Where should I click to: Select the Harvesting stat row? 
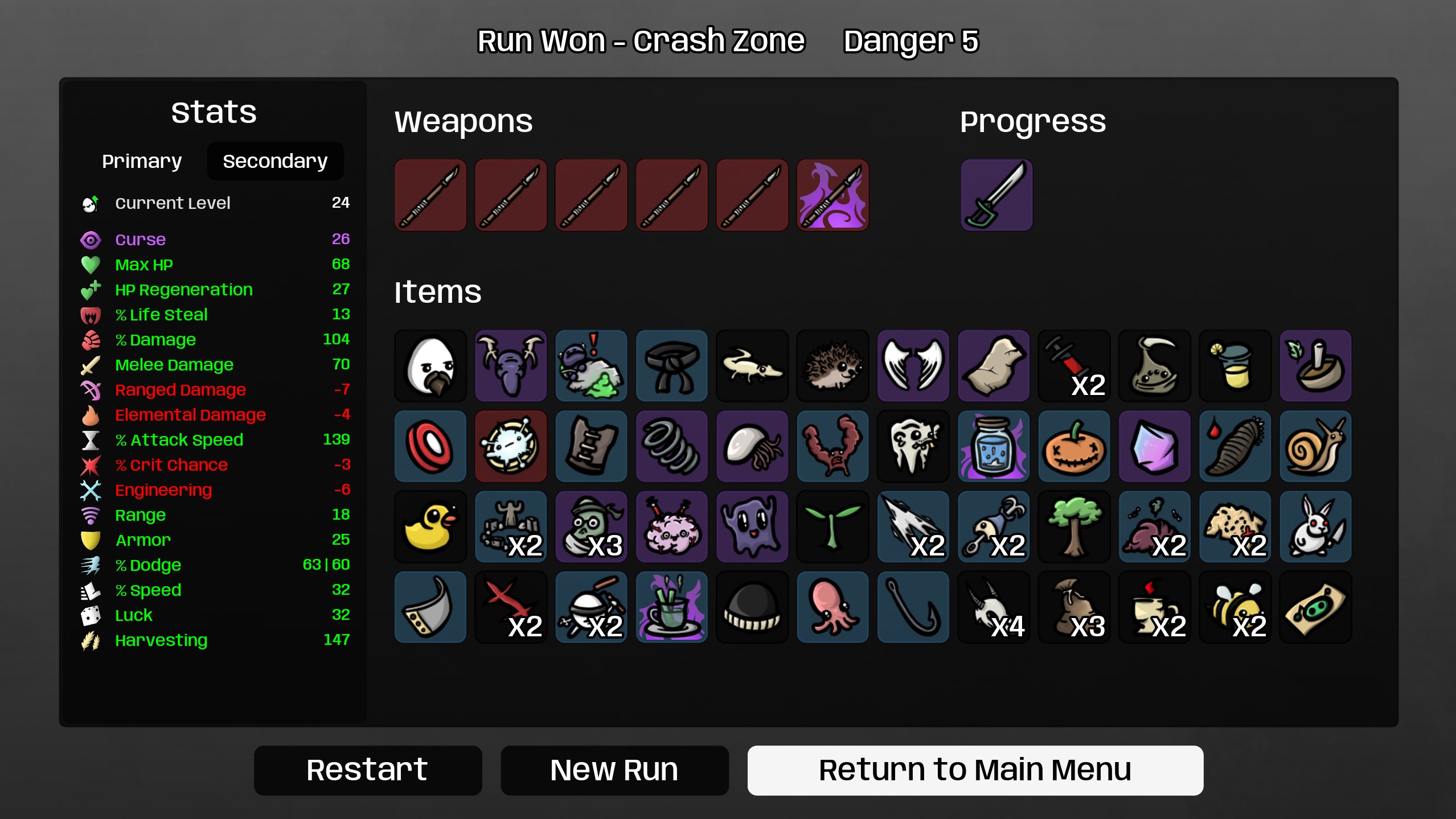point(215,640)
